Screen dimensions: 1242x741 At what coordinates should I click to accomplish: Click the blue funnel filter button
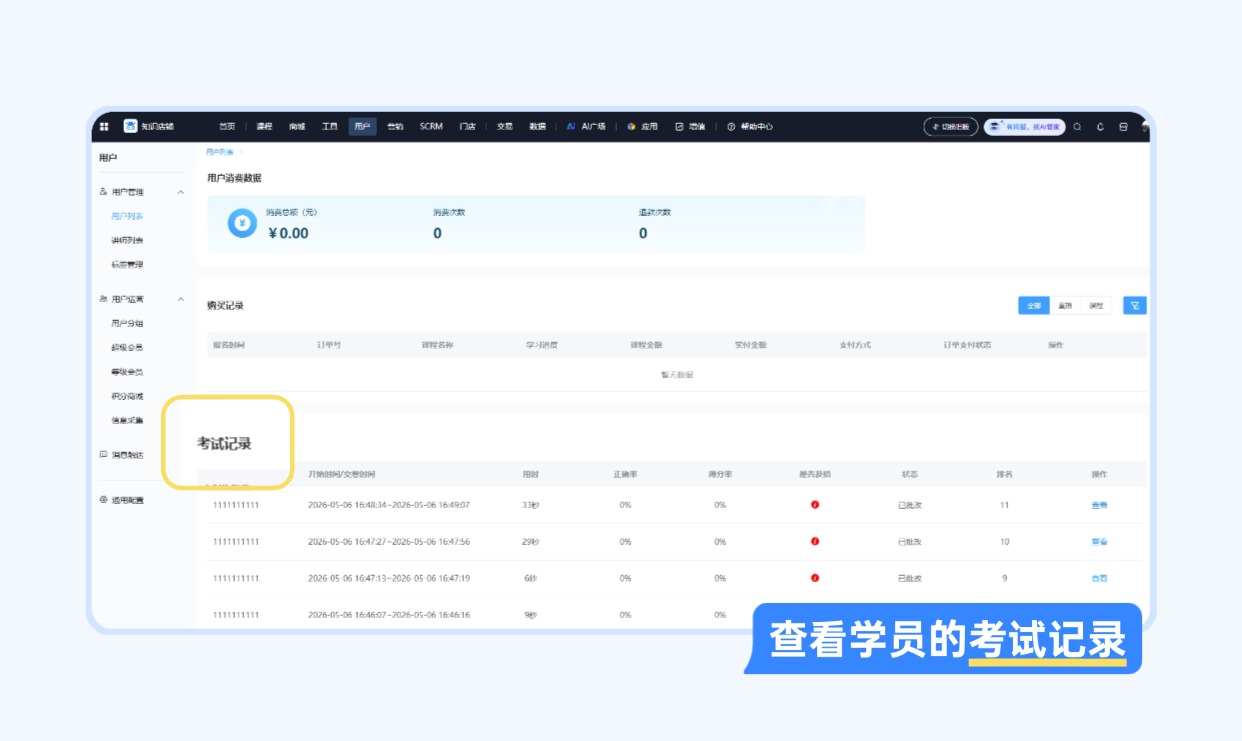pyautogui.click(x=1134, y=305)
